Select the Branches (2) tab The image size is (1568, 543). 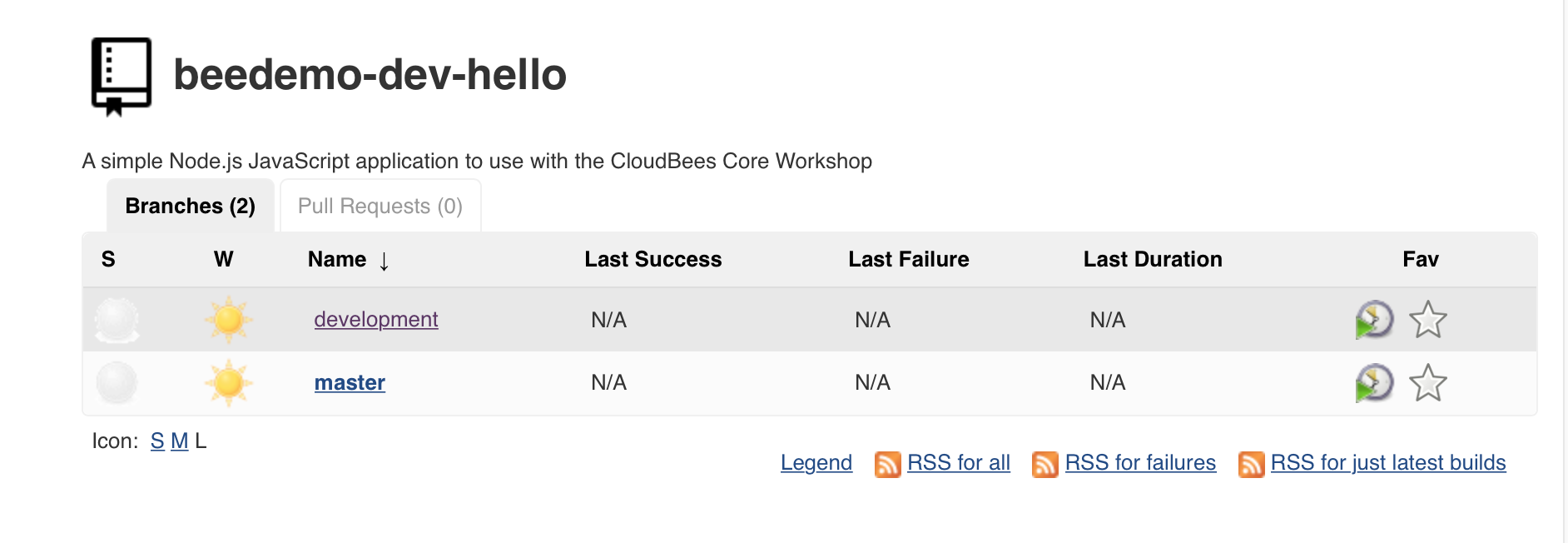pos(191,206)
